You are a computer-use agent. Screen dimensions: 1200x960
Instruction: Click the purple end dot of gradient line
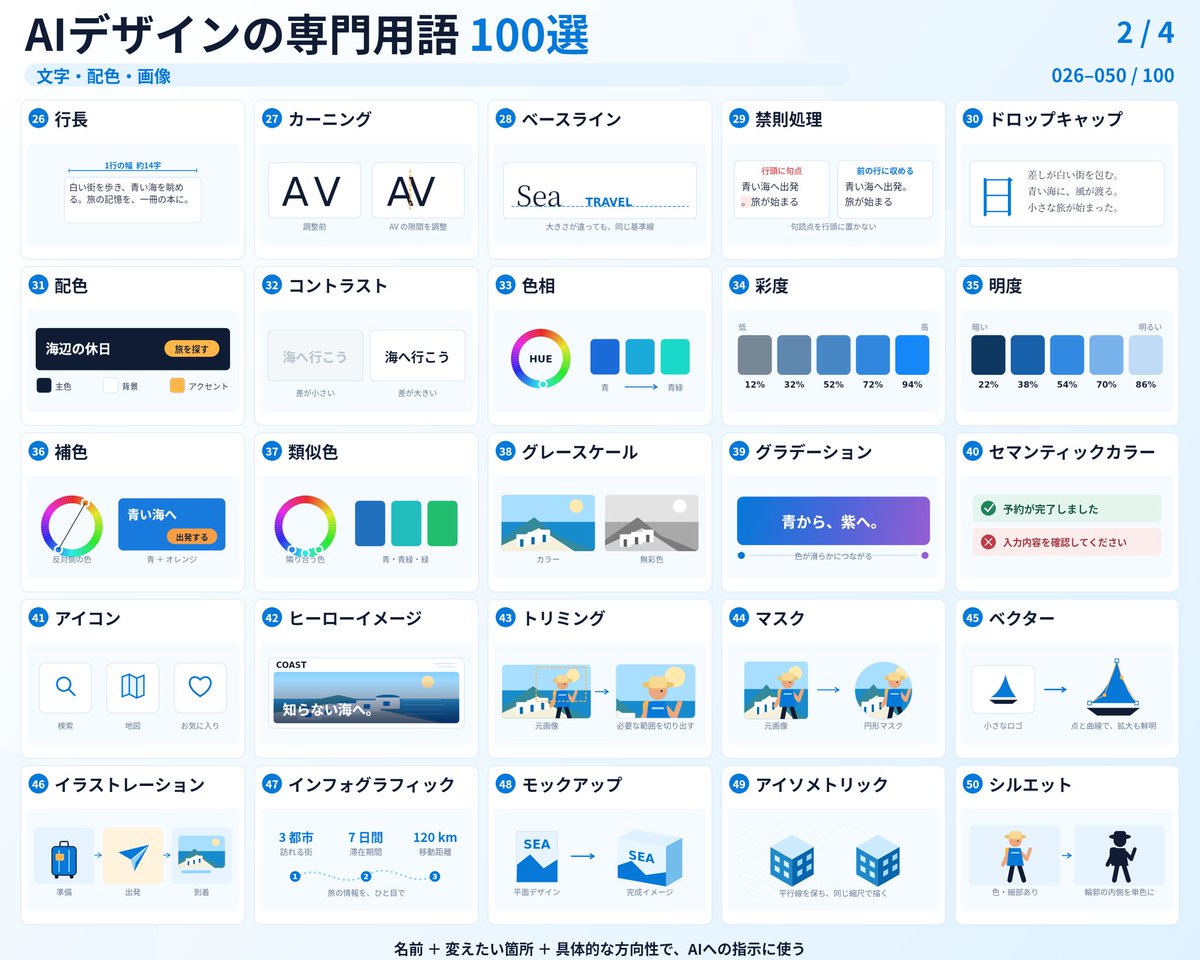[x=925, y=555]
